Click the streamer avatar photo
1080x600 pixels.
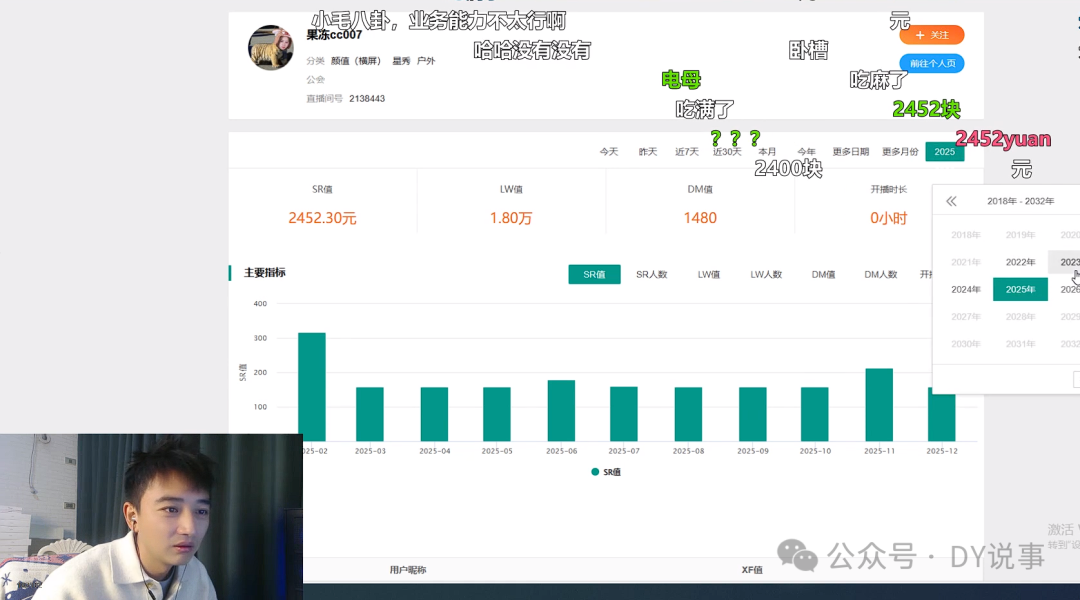pos(271,48)
